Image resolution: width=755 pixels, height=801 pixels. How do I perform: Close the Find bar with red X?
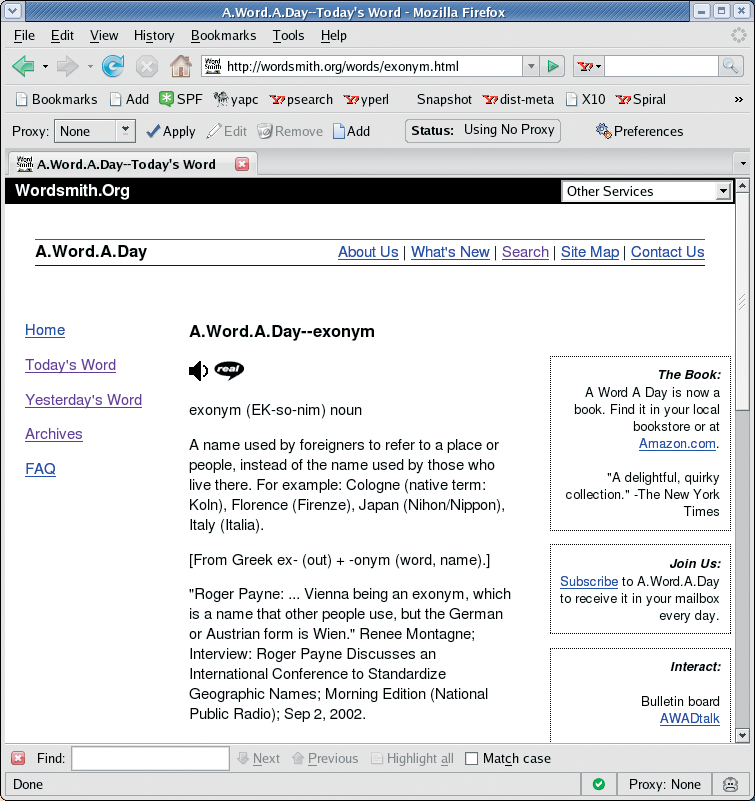click(x=18, y=758)
